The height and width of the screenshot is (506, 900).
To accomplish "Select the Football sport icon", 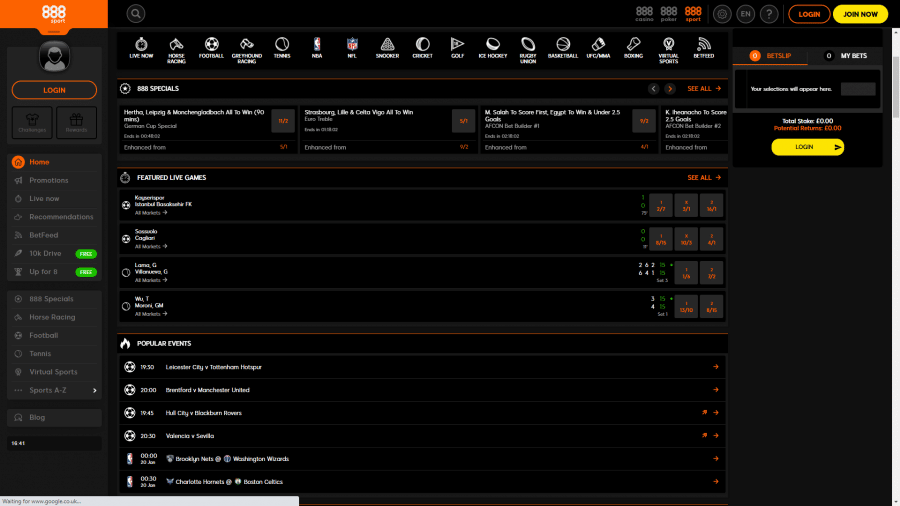I will tap(211, 48).
